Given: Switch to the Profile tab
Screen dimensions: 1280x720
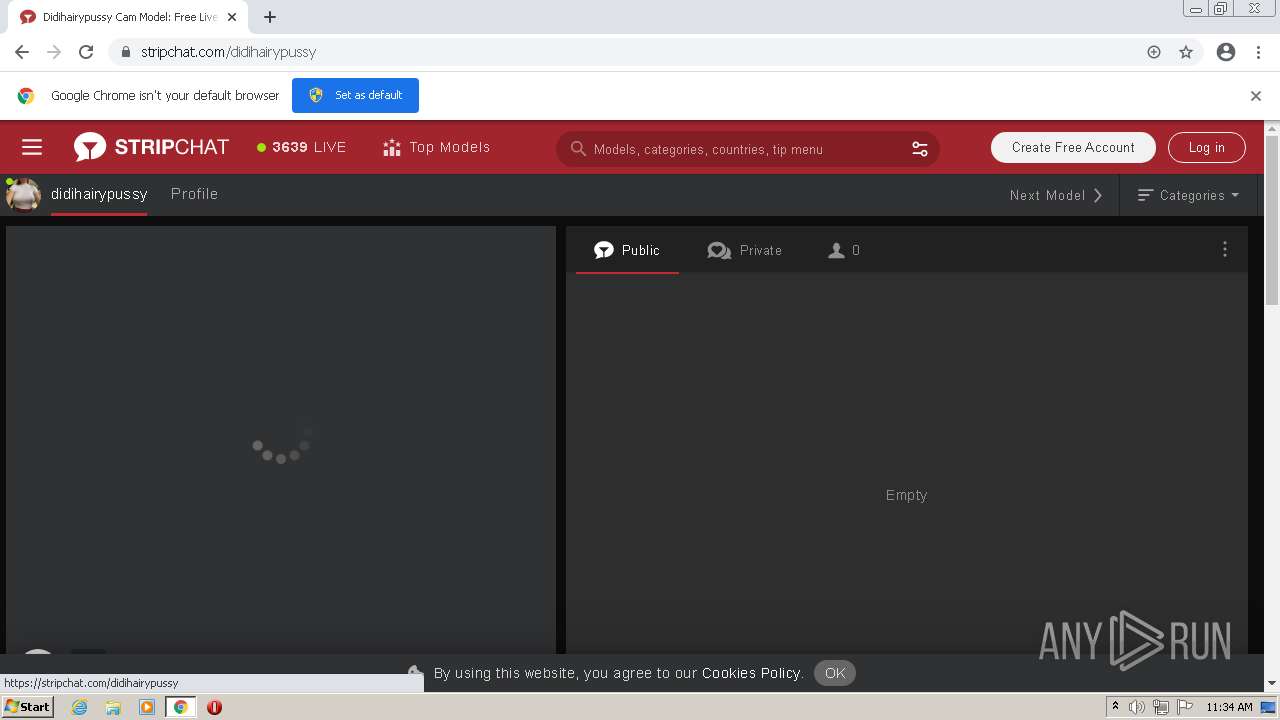Looking at the screenshot, I should point(194,194).
